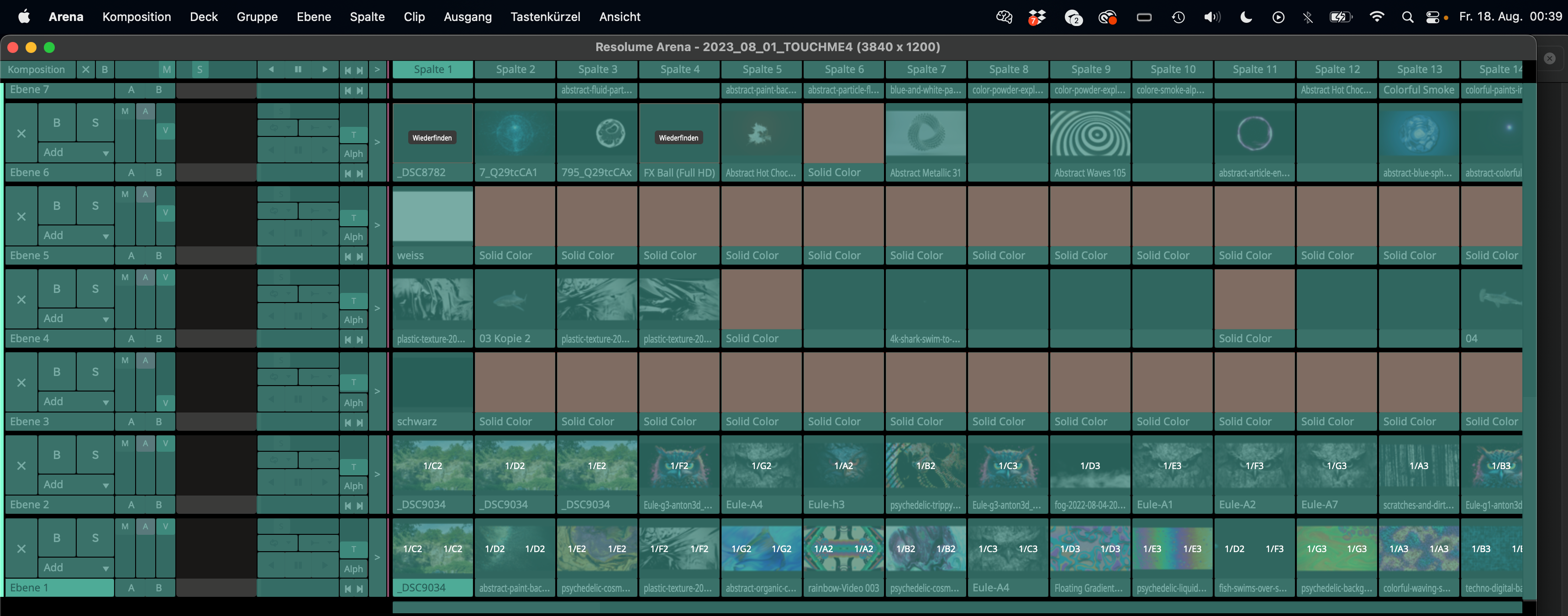Toggle bypass B on layer Ebene 6

[57, 122]
